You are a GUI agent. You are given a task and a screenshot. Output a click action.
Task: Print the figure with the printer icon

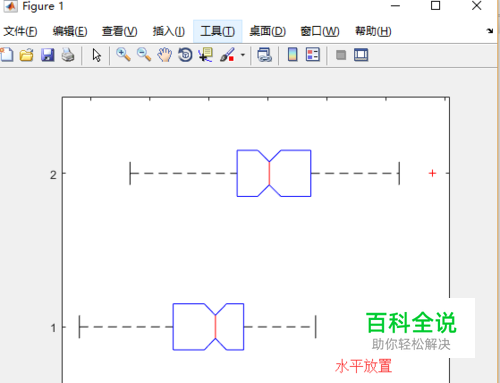click(68, 55)
